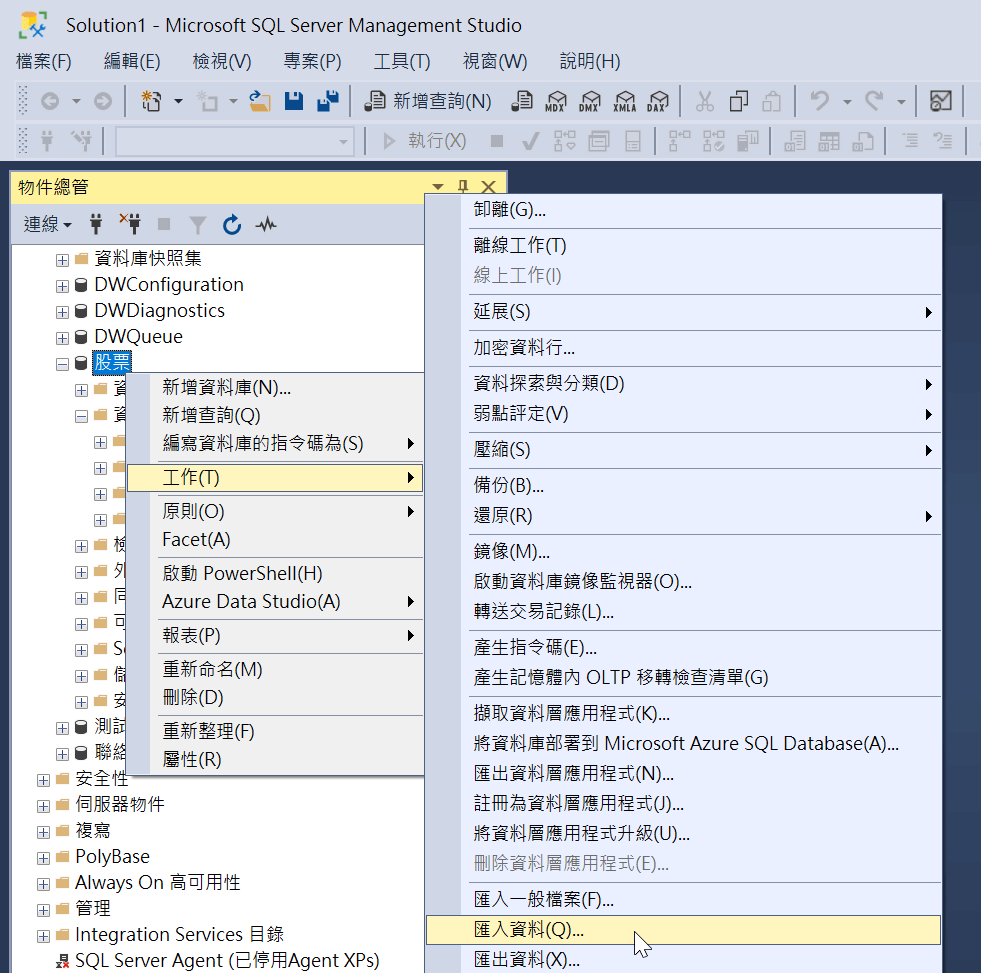
Task: Select 備份(B)... in the tasks submenu
Action: pos(683,485)
